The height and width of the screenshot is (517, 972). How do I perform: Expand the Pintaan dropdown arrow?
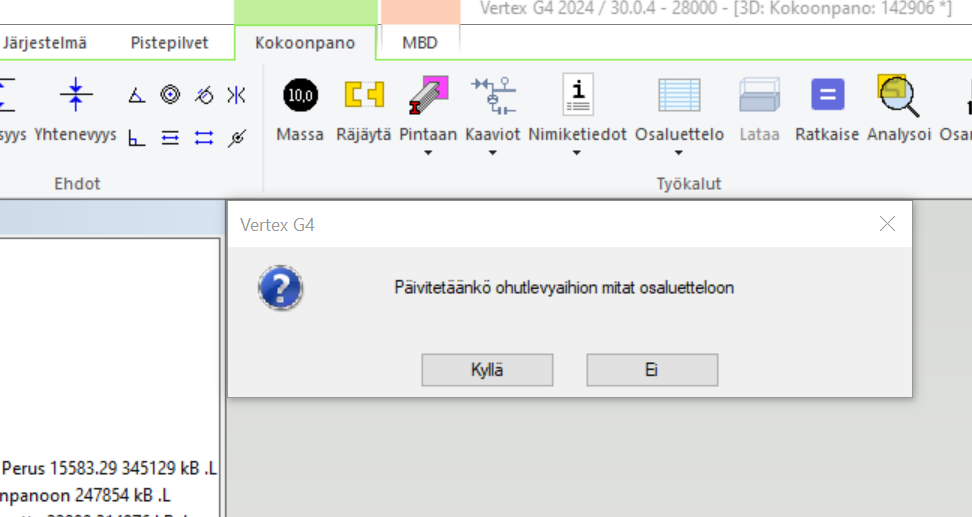(x=428, y=153)
